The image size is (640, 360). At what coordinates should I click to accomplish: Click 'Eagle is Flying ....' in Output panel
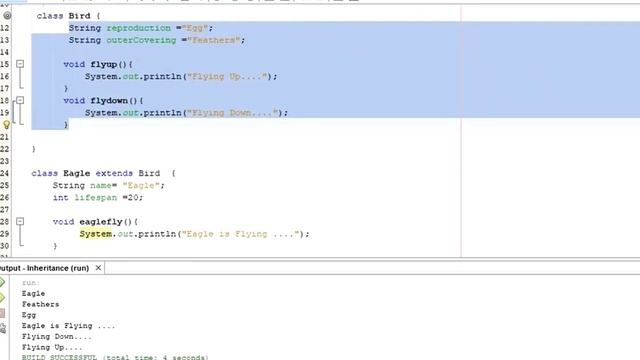(69, 326)
